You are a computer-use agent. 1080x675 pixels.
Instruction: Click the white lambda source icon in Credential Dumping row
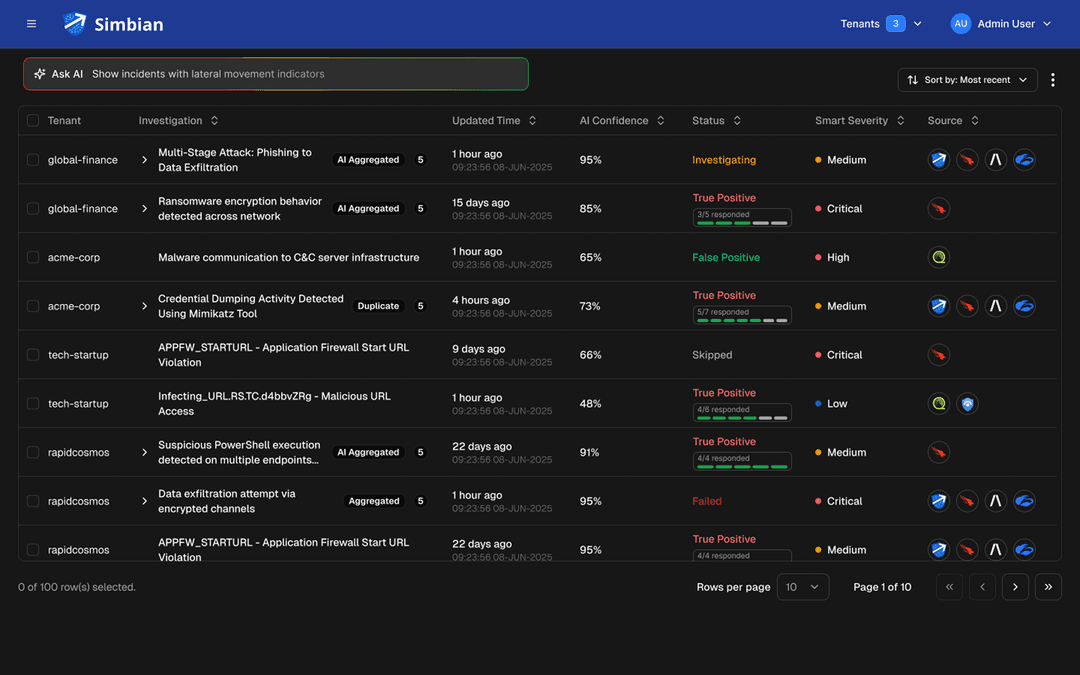995,306
